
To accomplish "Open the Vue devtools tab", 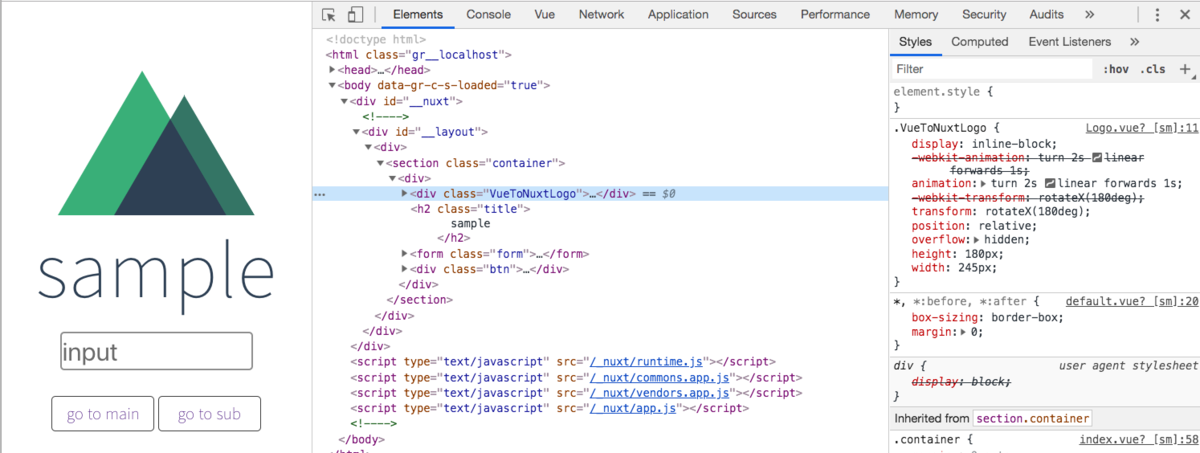I will point(545,15).
